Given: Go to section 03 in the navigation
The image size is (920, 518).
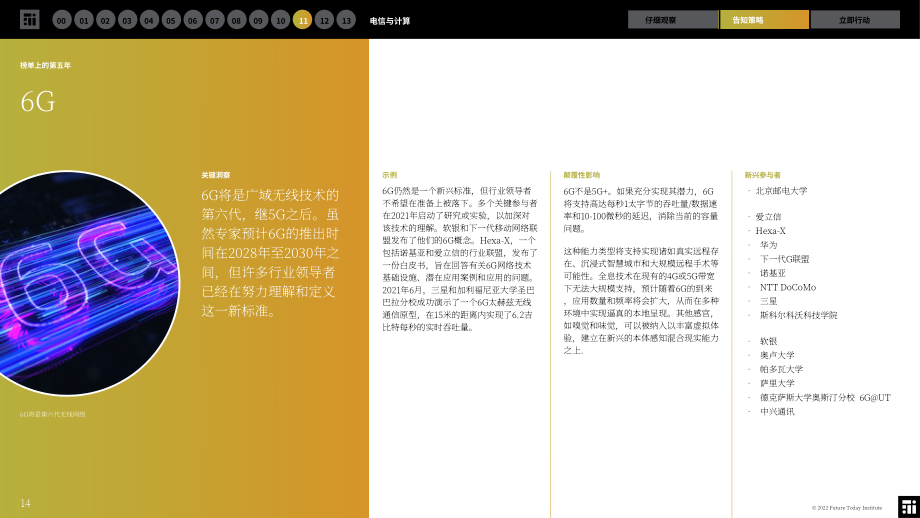Looking at the screenshot, I should coord(127,20).
